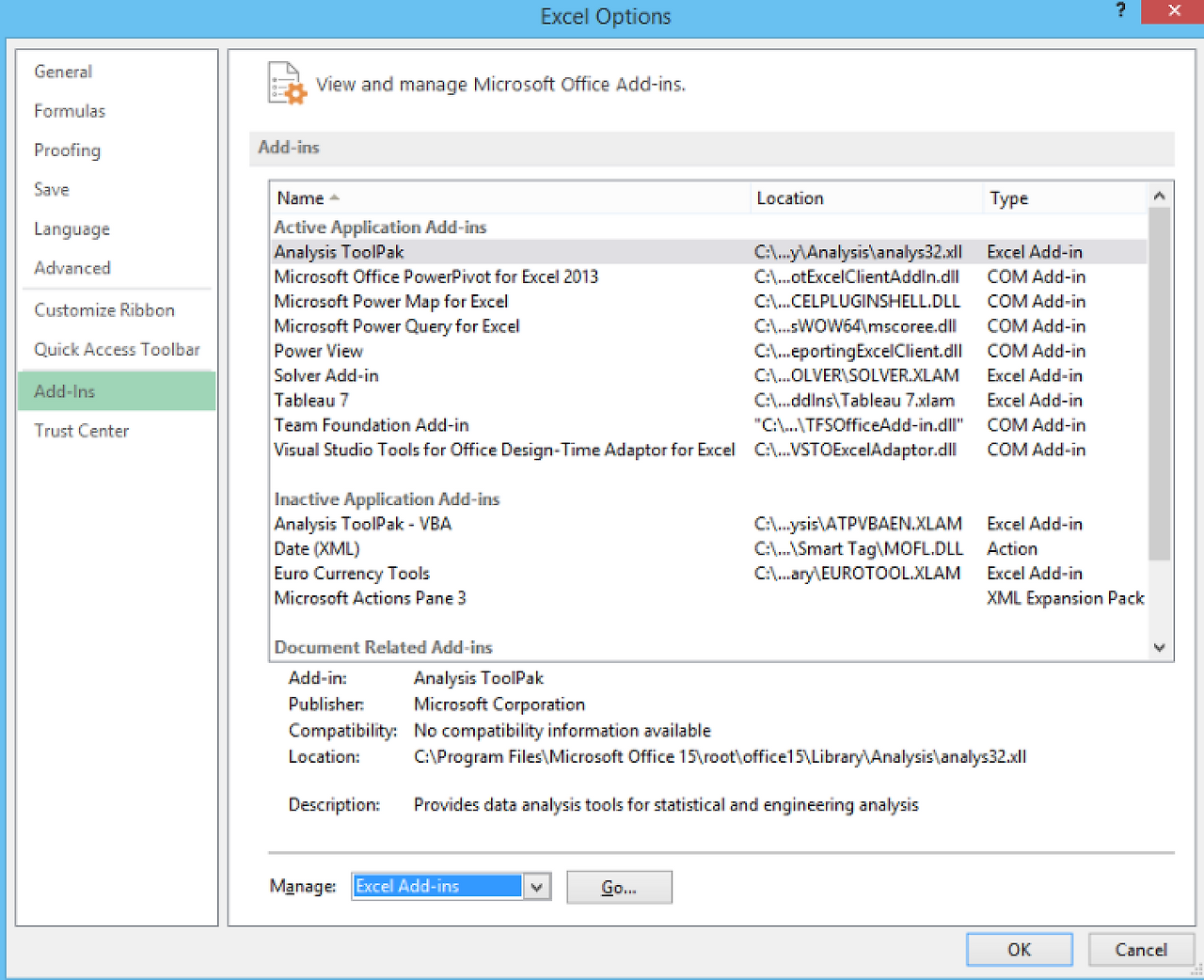Click the Cancel button
The image size is (1204, 980).
click(1141, 950)
